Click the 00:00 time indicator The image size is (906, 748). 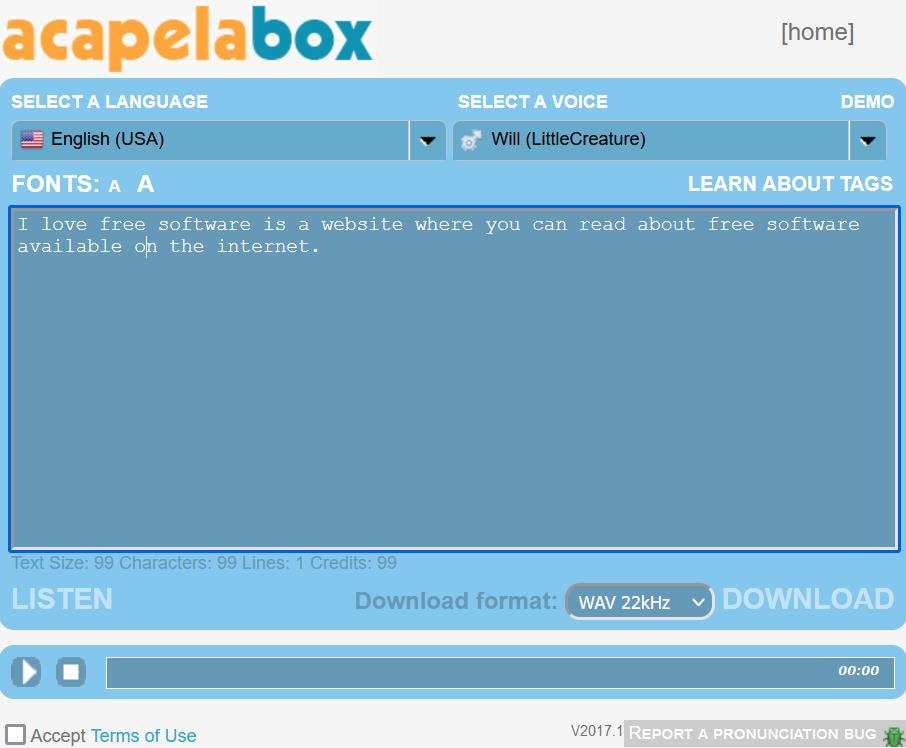pos(858,671)
